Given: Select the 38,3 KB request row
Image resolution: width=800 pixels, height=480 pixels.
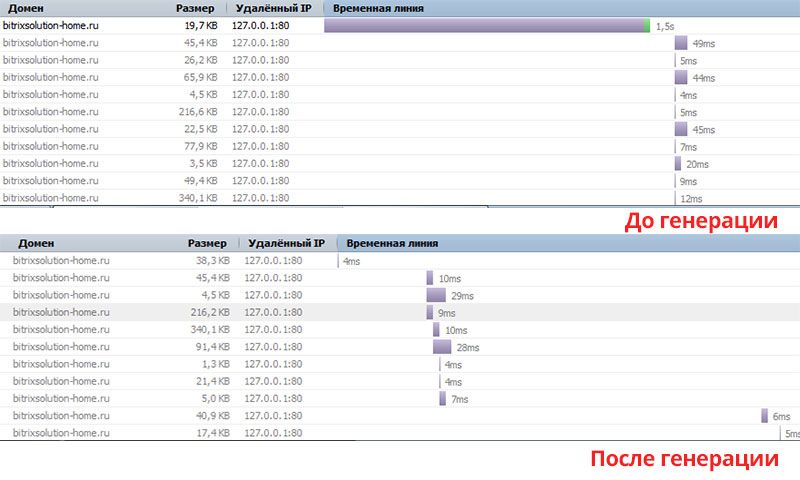Looking at the screenshot, I should 400,261.
